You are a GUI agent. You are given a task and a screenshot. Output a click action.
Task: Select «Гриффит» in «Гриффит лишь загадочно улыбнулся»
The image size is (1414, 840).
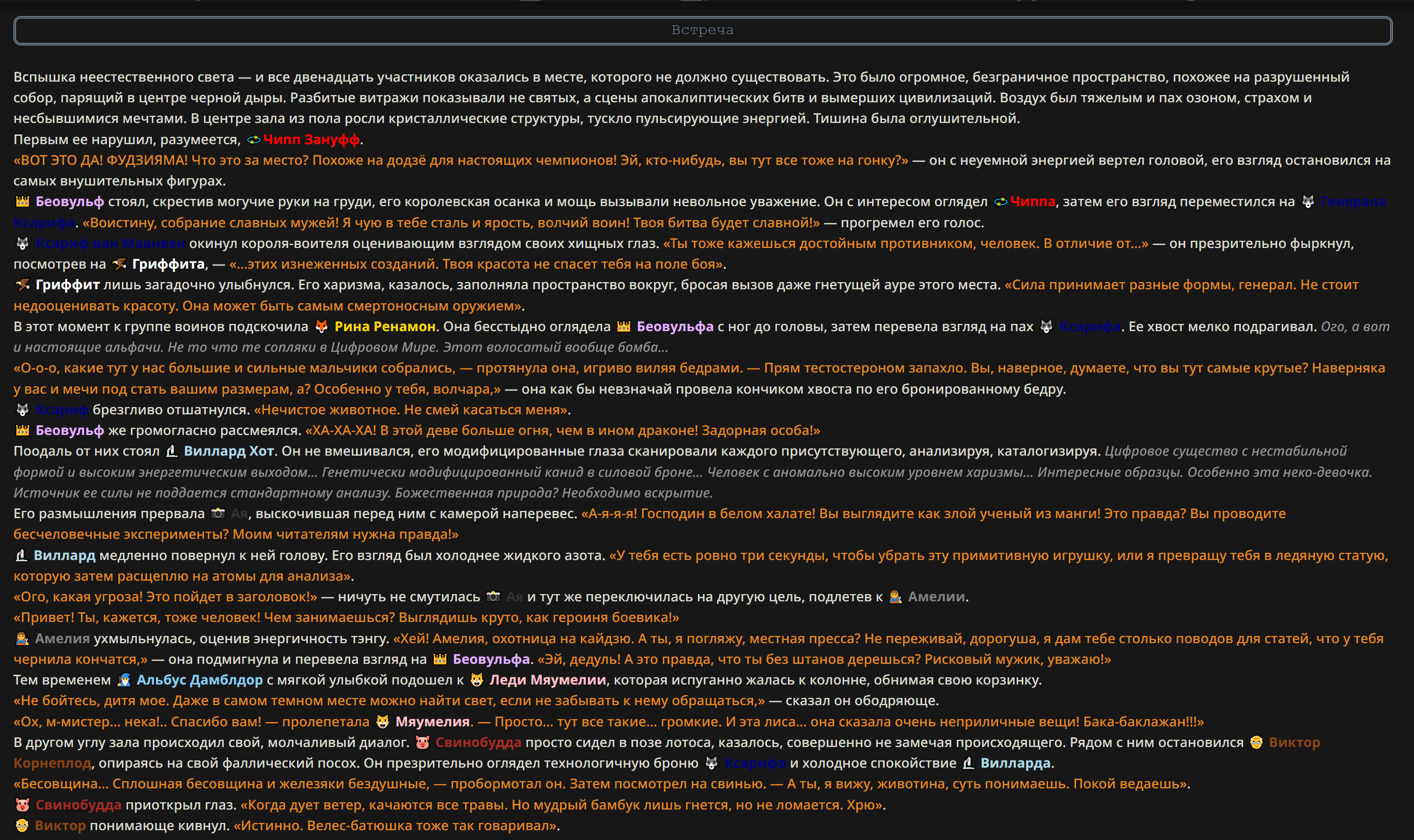(x=67, y=285)
